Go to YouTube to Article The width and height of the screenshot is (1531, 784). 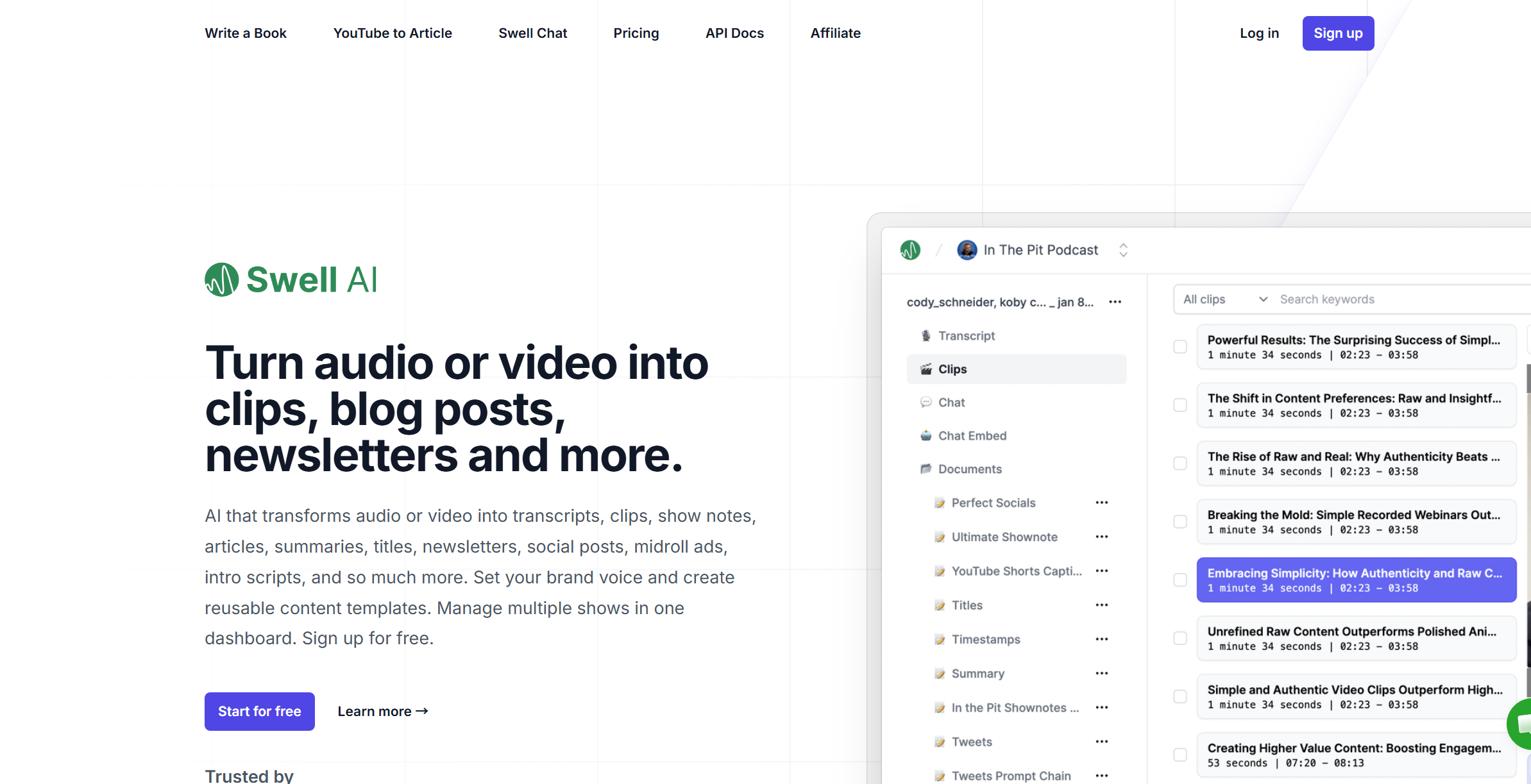click(393, 33)
